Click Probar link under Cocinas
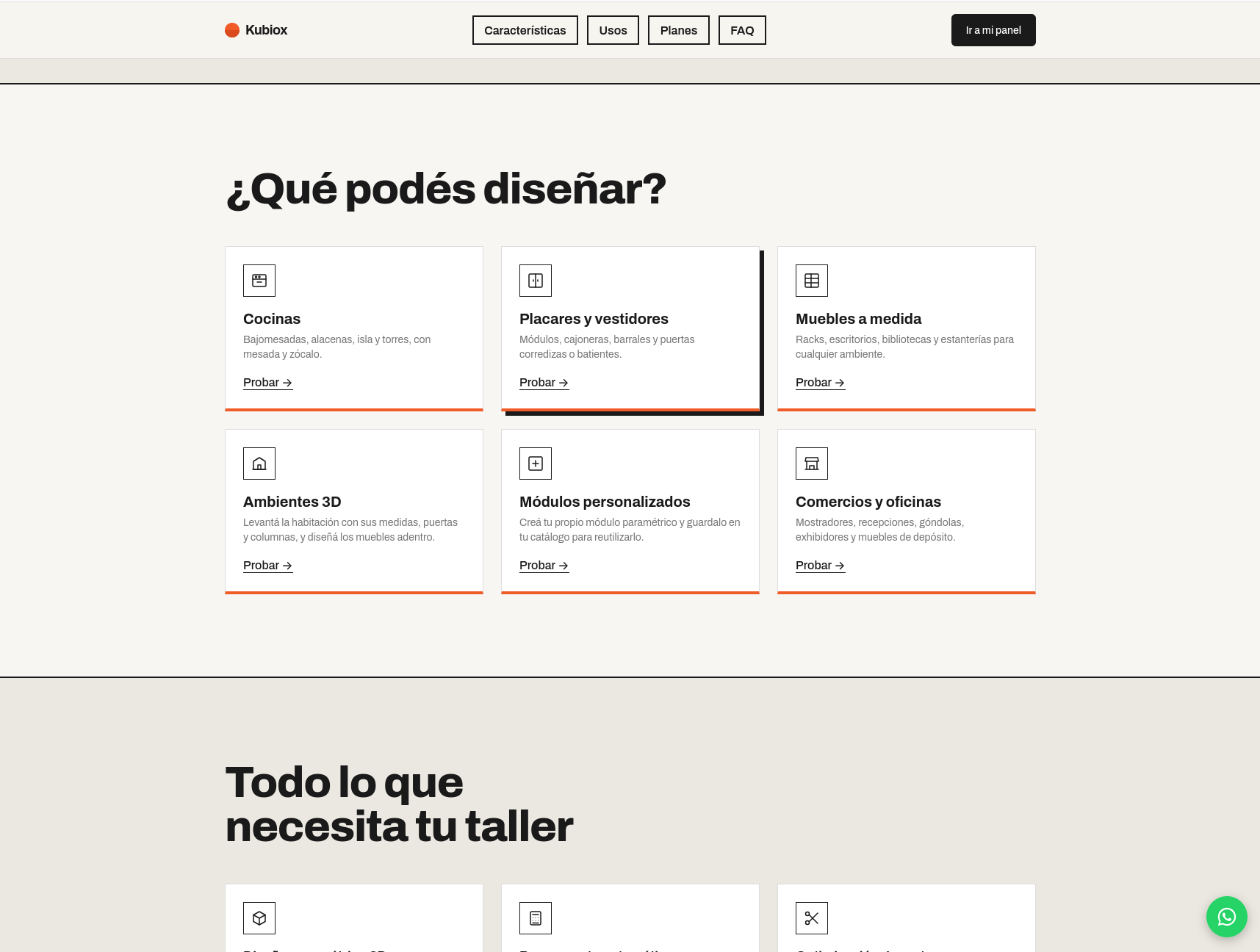 click(268, 383)
